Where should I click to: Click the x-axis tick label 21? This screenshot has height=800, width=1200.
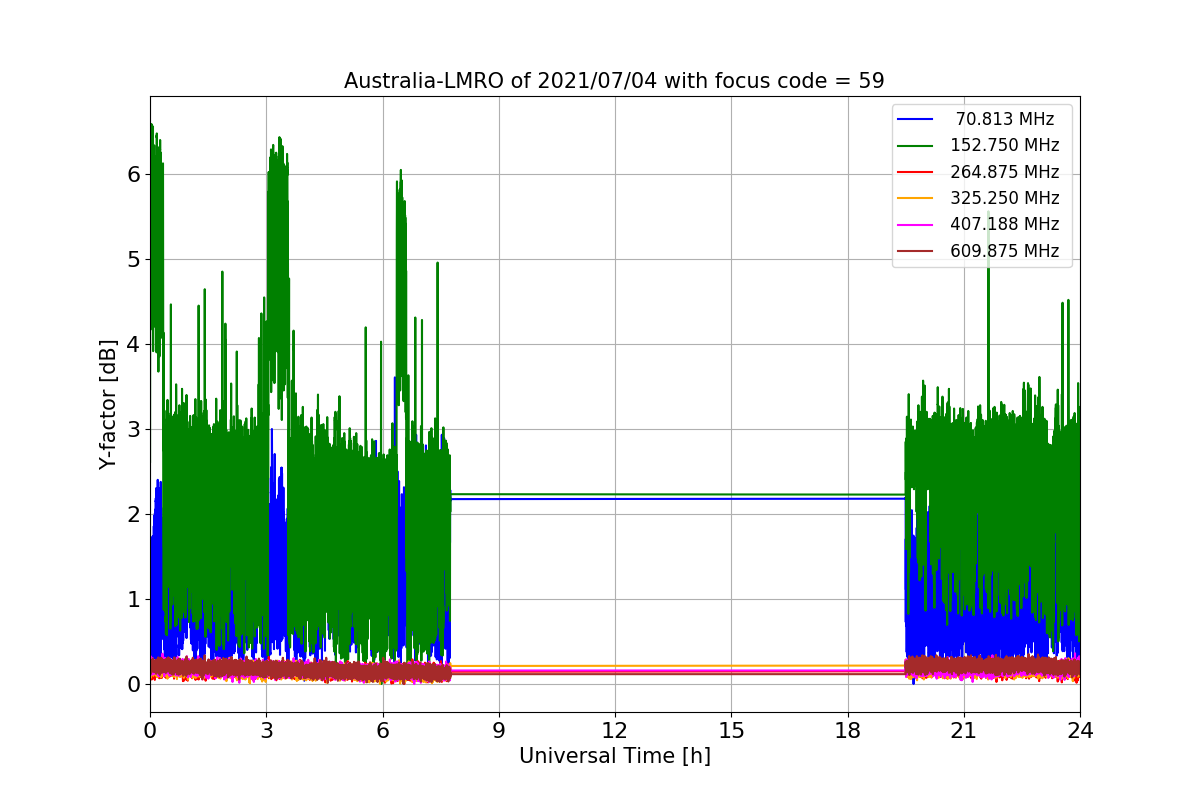tap(964, 731)
